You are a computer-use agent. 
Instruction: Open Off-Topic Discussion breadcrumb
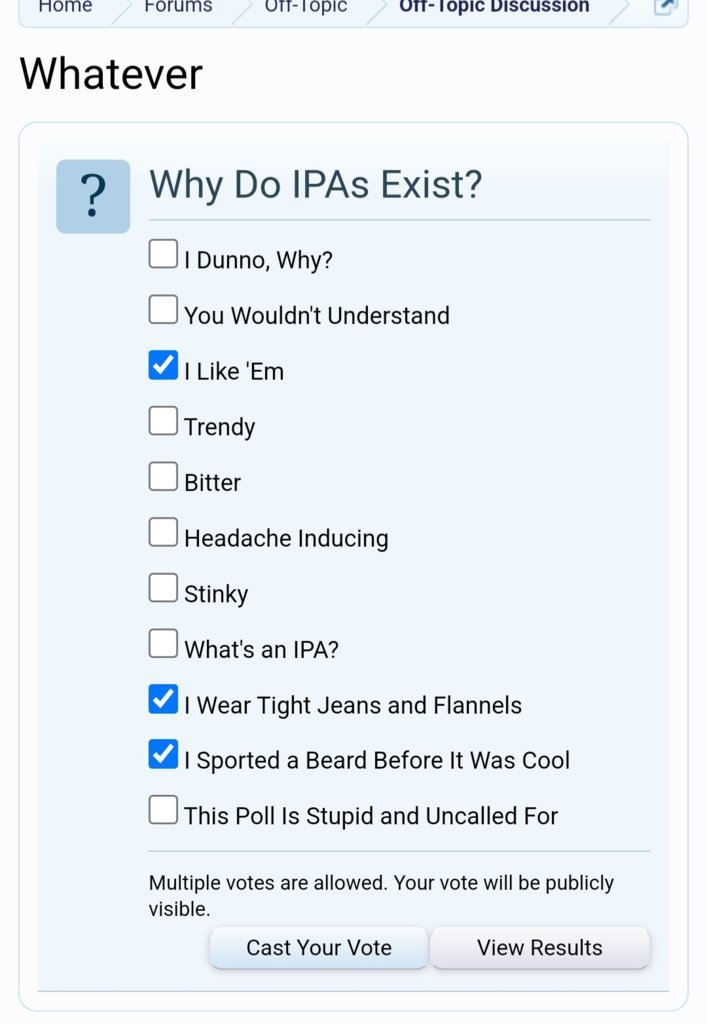pos(494,7)
